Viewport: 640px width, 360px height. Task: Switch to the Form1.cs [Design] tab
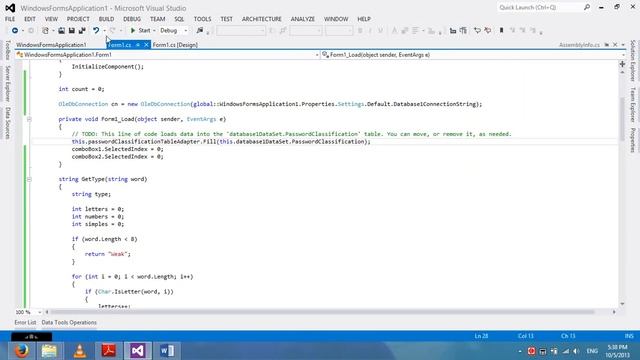[175, 45]
